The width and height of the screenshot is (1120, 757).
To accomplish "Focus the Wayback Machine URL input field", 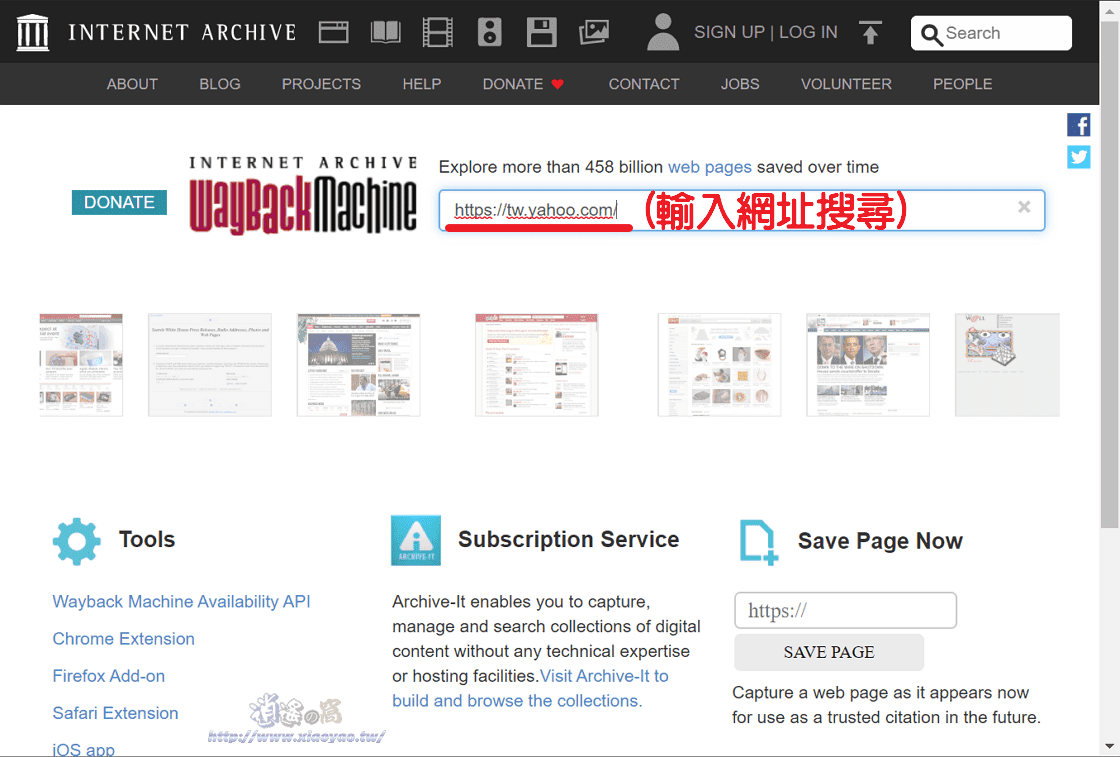I will tap(741, 210).
